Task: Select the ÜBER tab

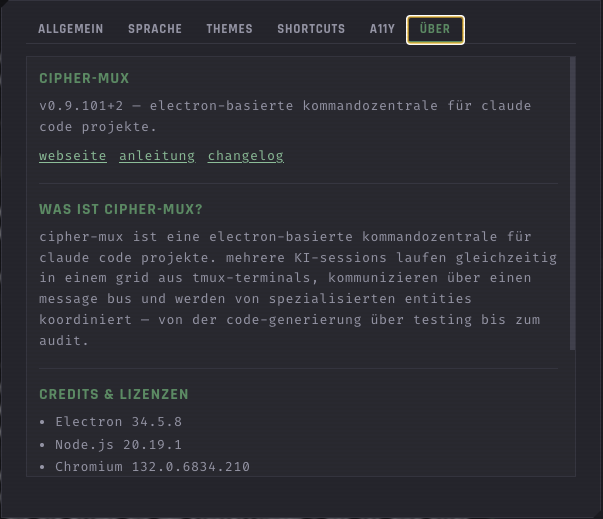Action: click(435, 30)
